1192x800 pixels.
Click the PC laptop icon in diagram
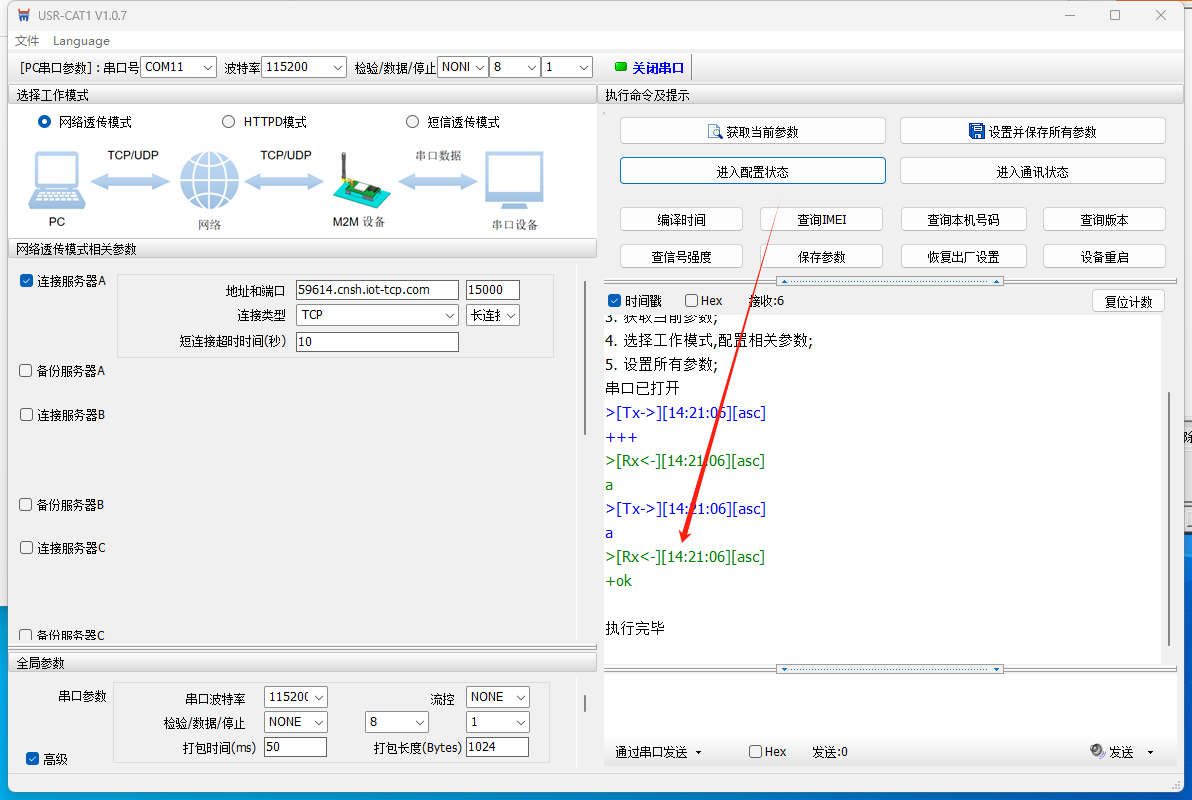tap(57, 181)
